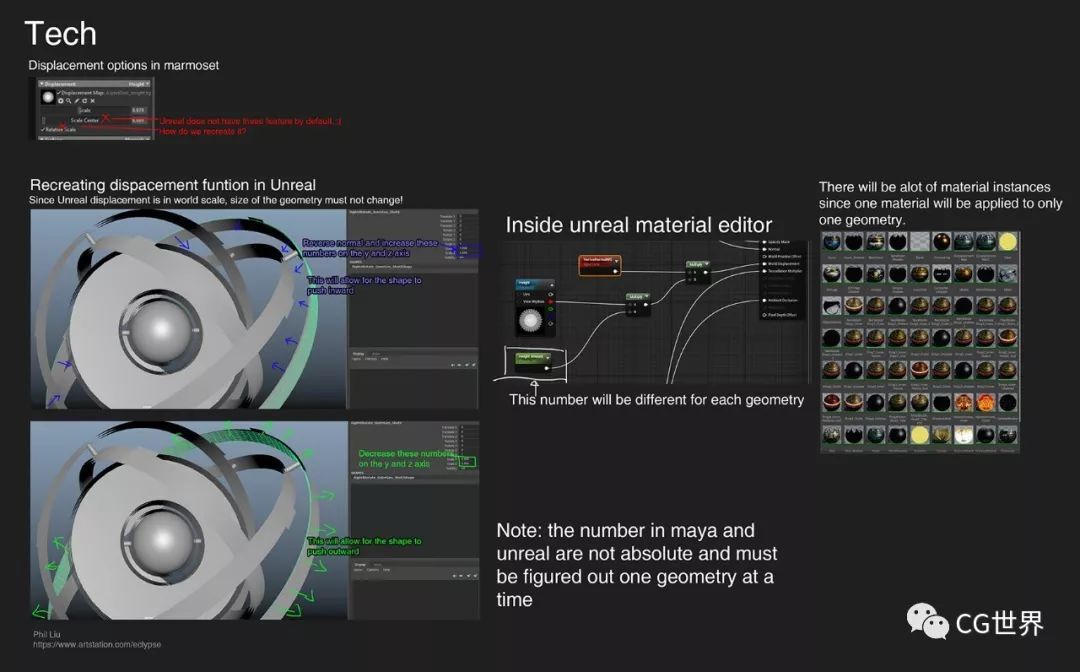Image resolution: width=1080 pixels, height=672 pixels.
Task: Open the artstation.com/eclypse link
Action: (97, 644)
